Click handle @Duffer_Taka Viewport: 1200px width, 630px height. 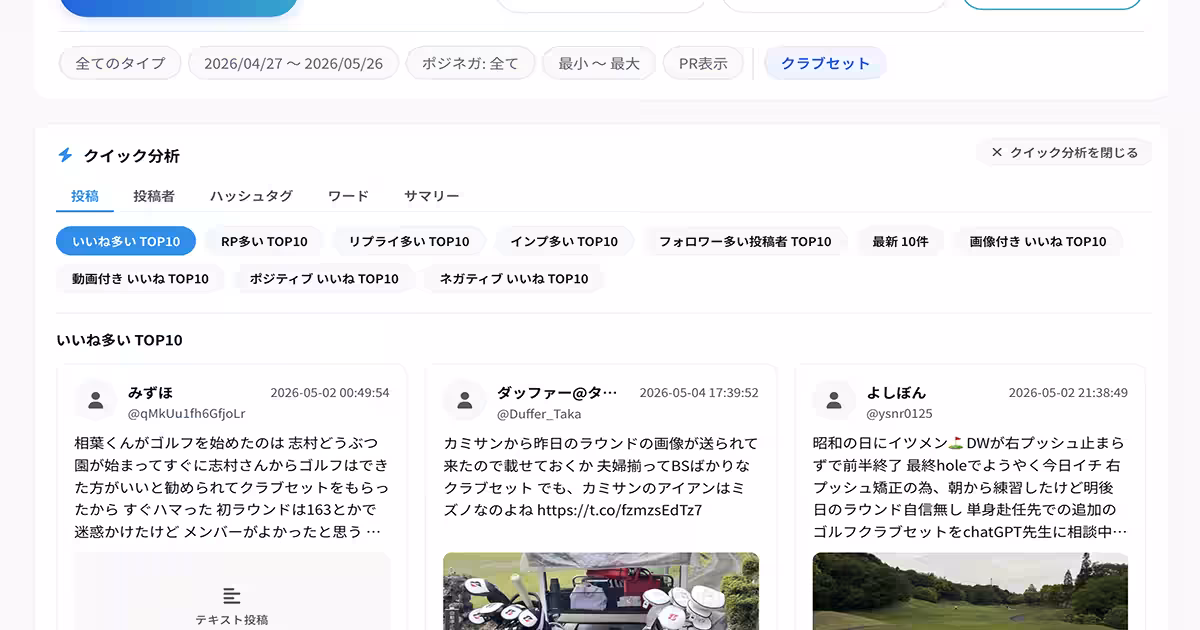pyautogui.click(x=539, y=413)
